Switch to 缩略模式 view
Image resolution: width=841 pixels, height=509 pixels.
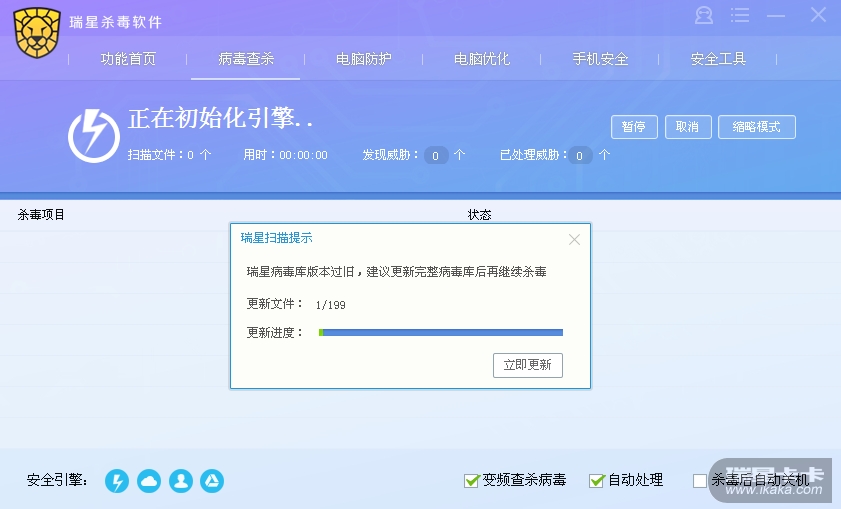click(x=756, y=127)
